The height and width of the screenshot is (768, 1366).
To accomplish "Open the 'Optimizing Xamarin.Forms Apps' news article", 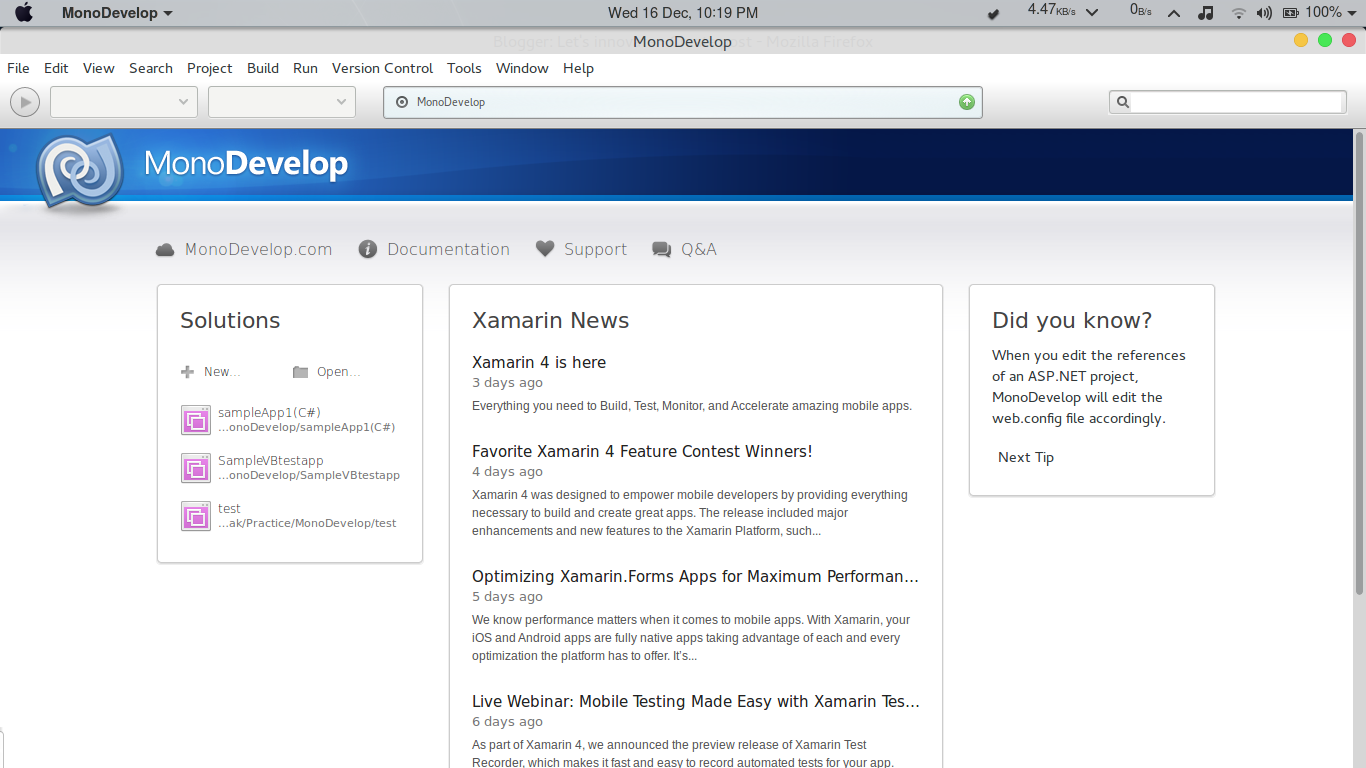I will pyautogui.click(x=695, y=576).
